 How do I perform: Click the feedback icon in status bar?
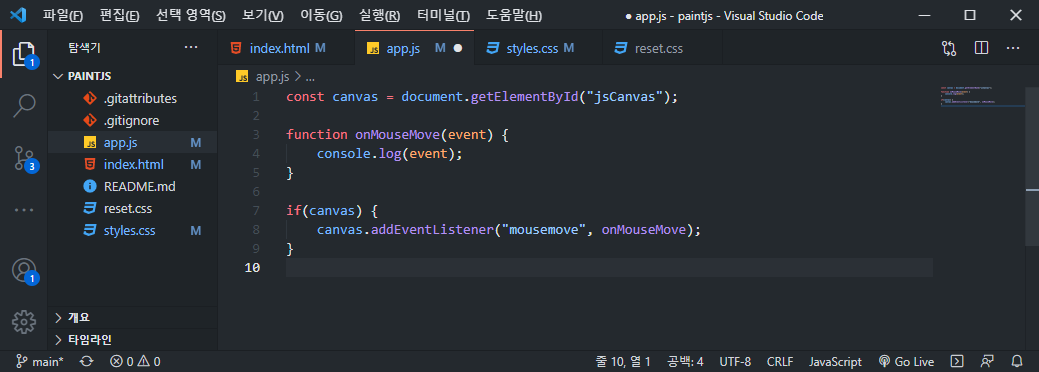(x=987, y=361)
